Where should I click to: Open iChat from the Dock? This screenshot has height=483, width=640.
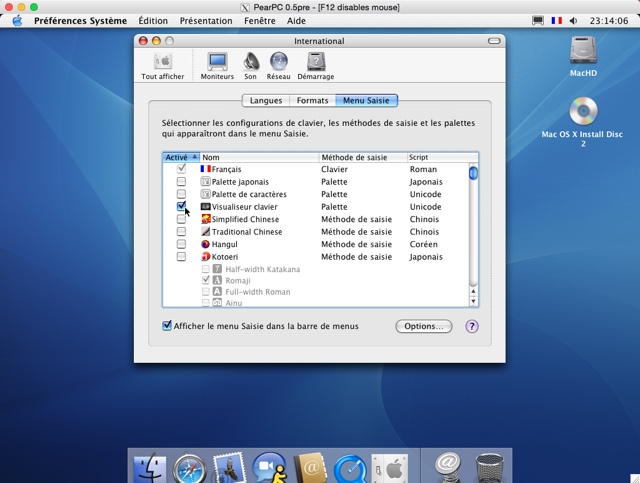tap(269, 468)
